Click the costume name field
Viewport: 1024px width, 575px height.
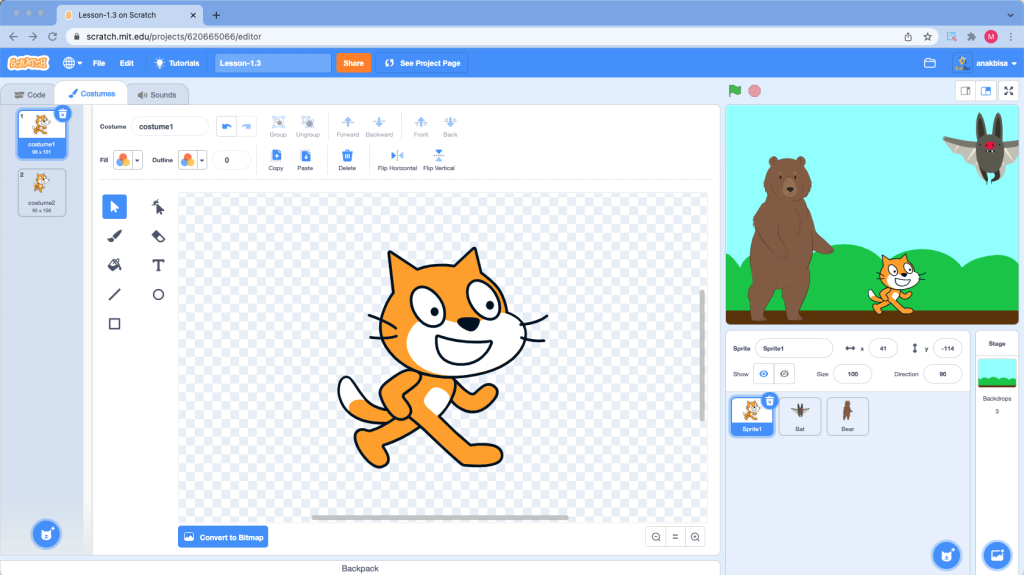170,126
